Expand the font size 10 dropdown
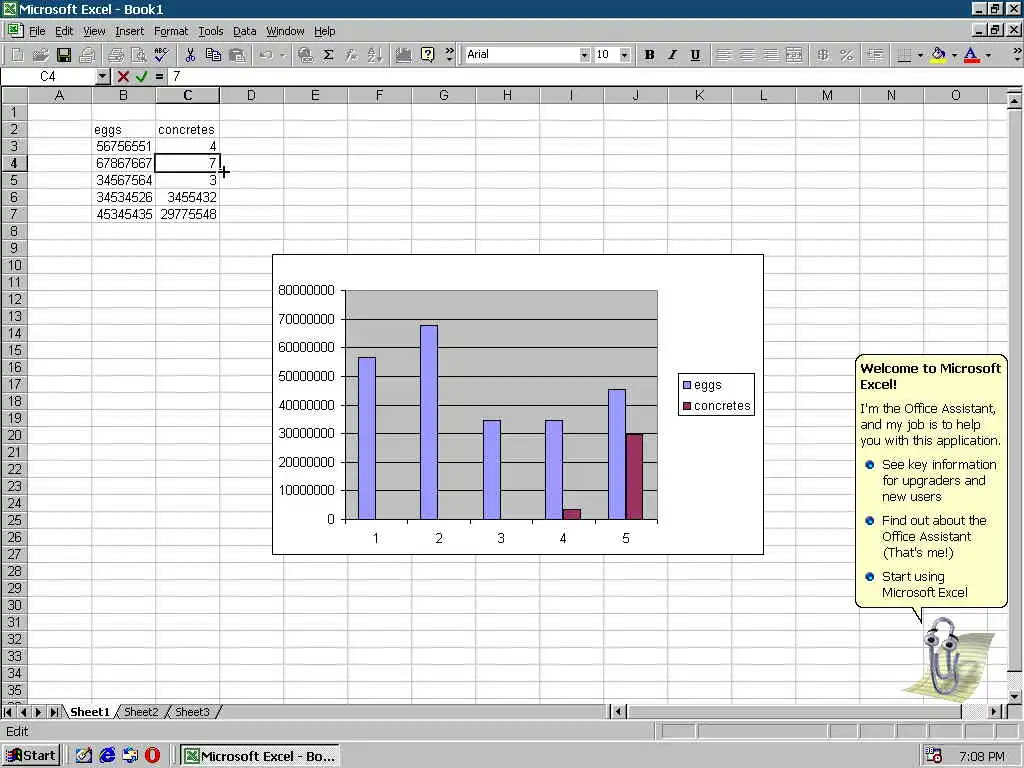 (624, 55)
